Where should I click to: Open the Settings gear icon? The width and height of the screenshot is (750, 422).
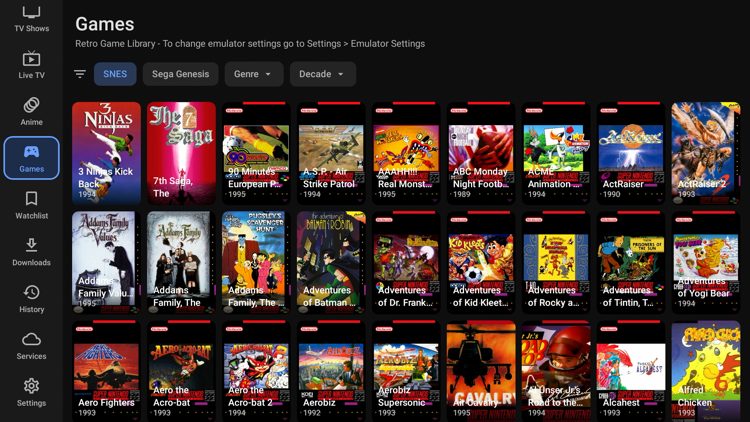coord(31,386)
